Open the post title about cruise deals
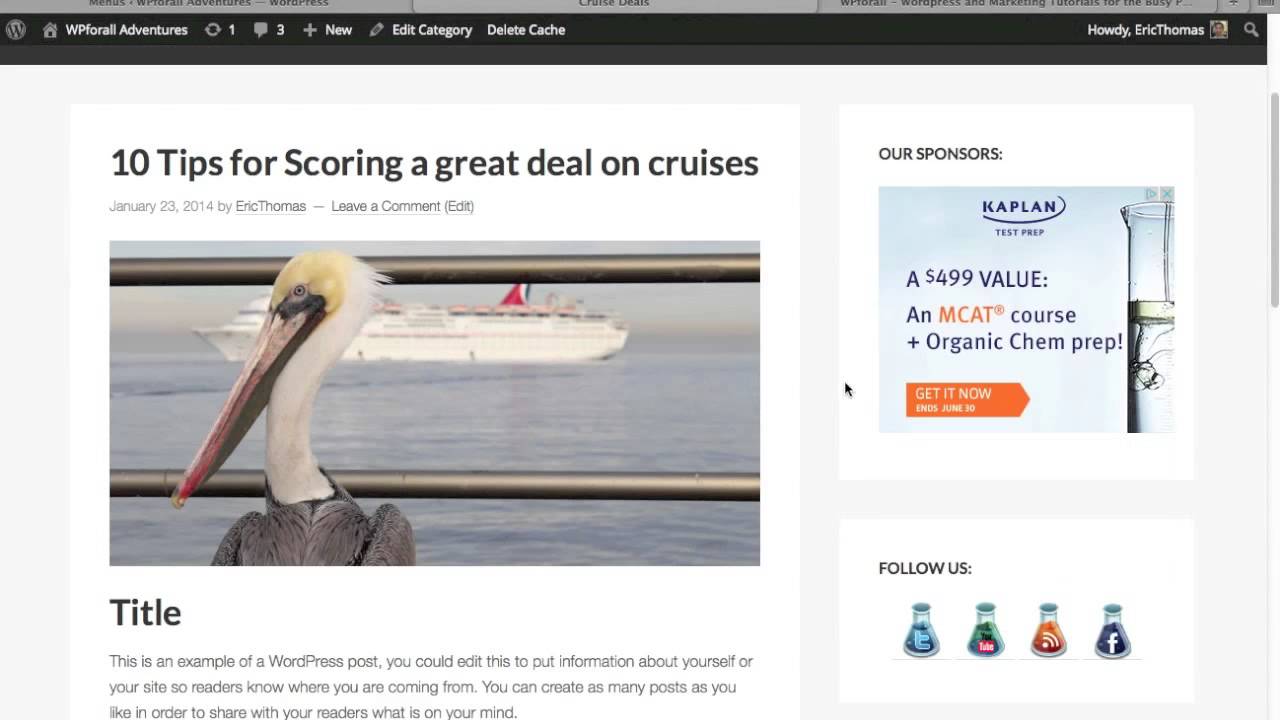1280x720 pixels. point(434,163)
